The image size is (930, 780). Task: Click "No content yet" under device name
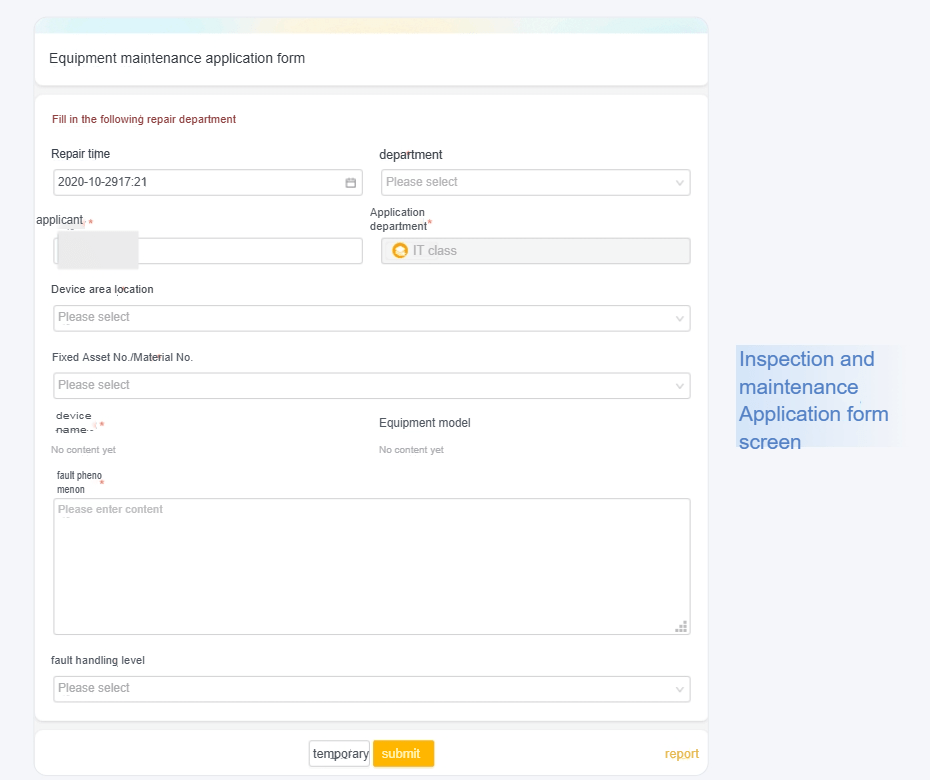click(x=83, y=450)
